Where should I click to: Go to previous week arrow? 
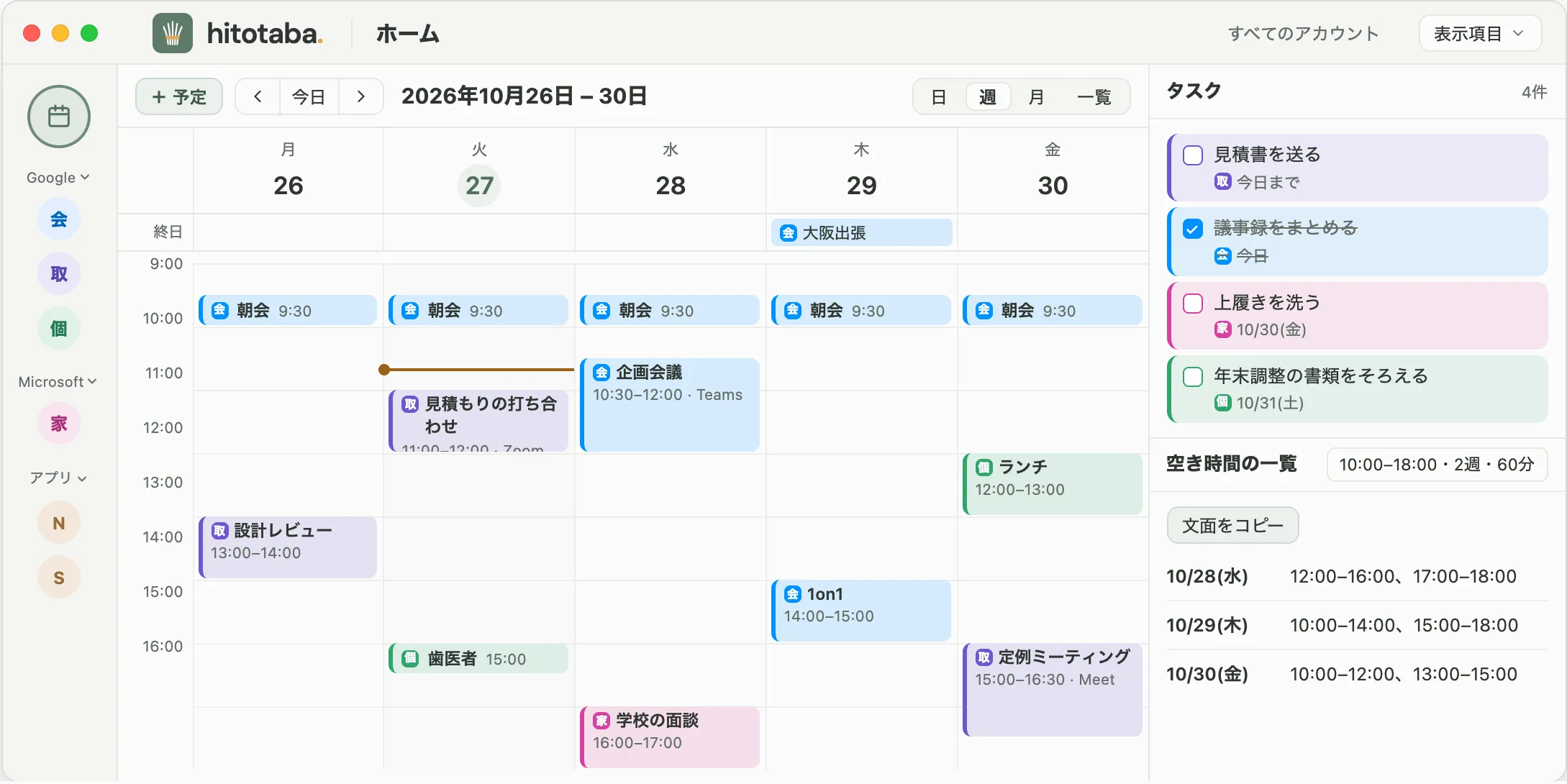(258, 96)
